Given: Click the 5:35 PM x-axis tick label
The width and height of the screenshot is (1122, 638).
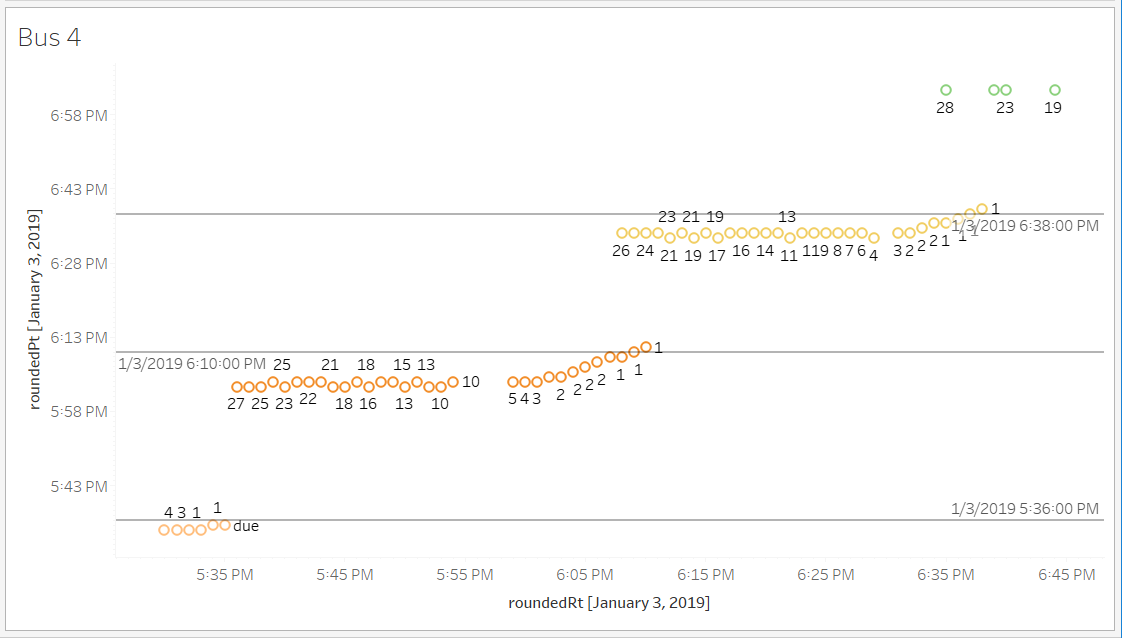Looking at the screenshot, I should coord(225,575).
